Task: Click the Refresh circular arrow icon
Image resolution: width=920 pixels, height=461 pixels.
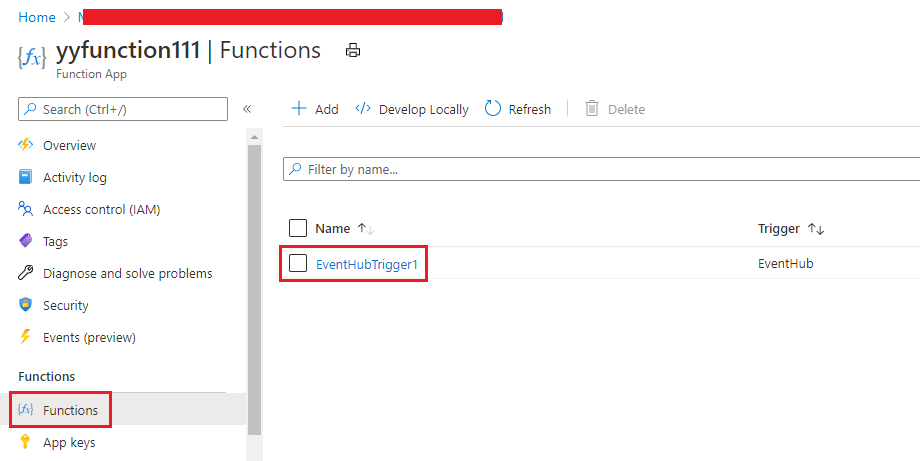Action: [x=493, y=109]
